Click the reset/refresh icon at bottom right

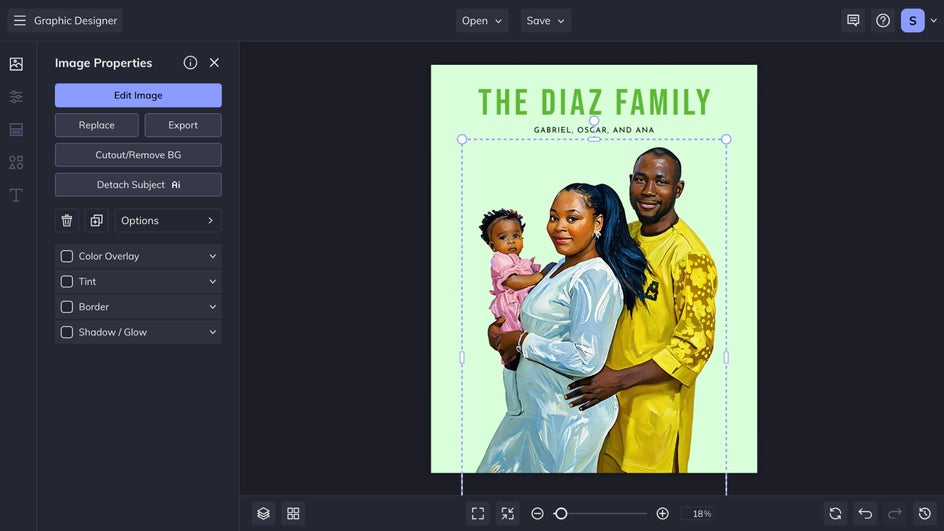pyautogui.click(x=835, y=514)
